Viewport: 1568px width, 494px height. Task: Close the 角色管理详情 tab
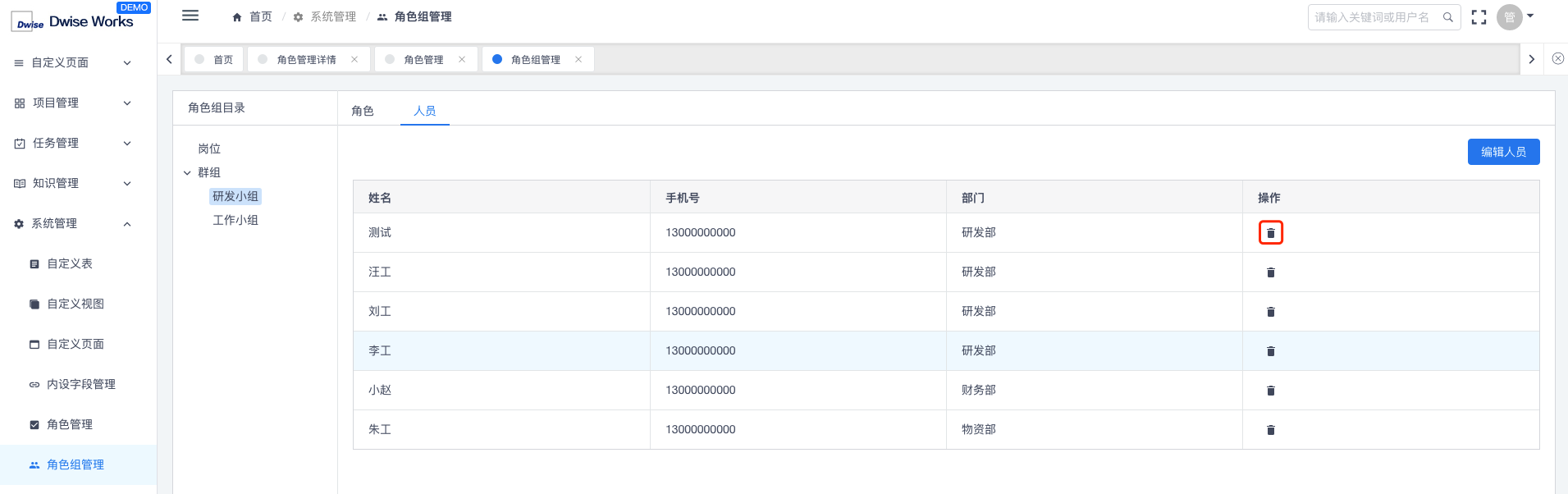click(x=354, y=59)
